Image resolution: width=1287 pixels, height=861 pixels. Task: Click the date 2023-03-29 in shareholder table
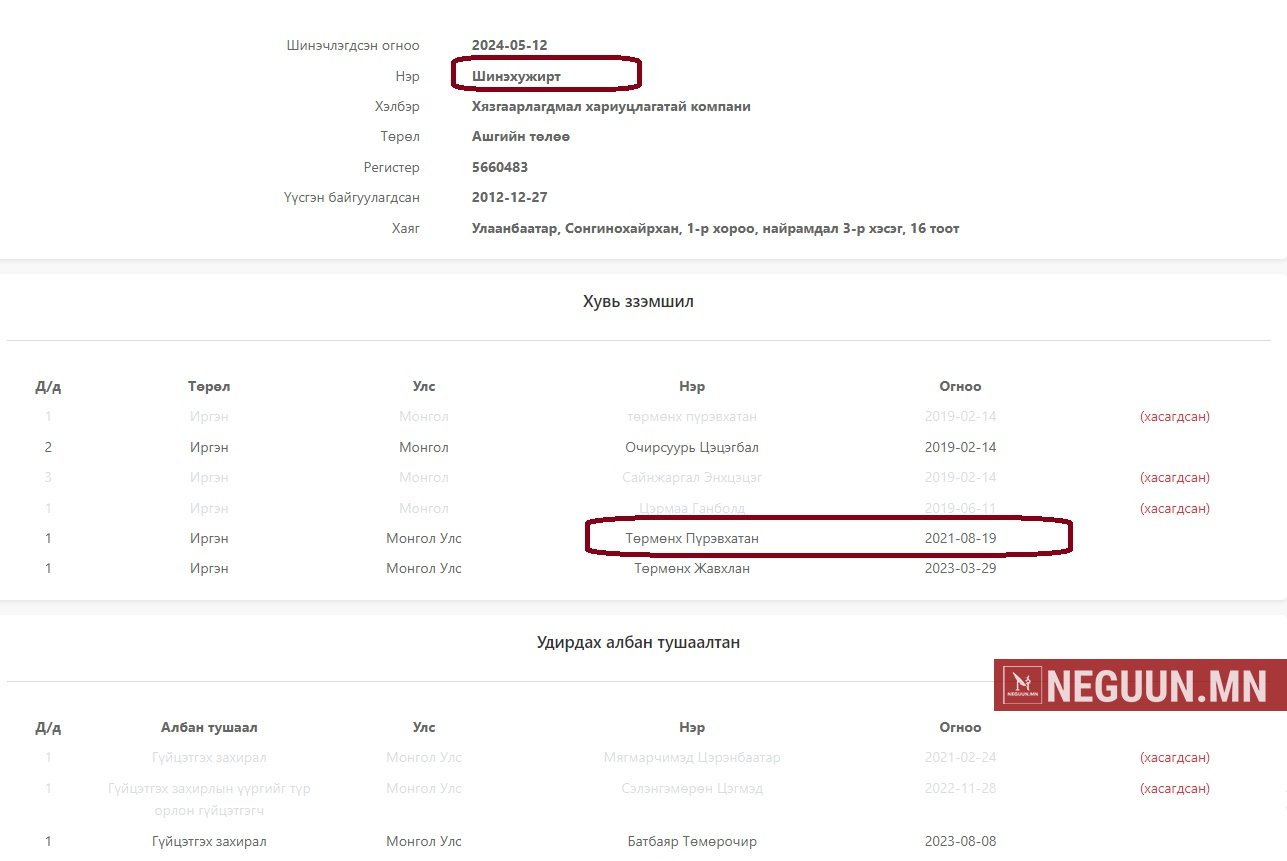[x=960, y=568]
